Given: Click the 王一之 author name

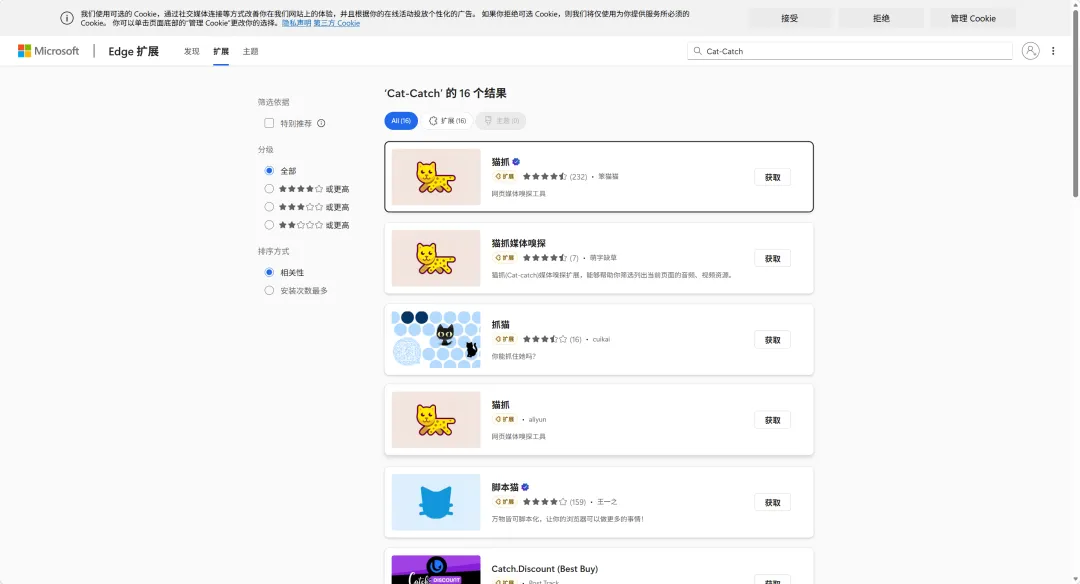Looking at the screenshot, I should coord(607,501).
